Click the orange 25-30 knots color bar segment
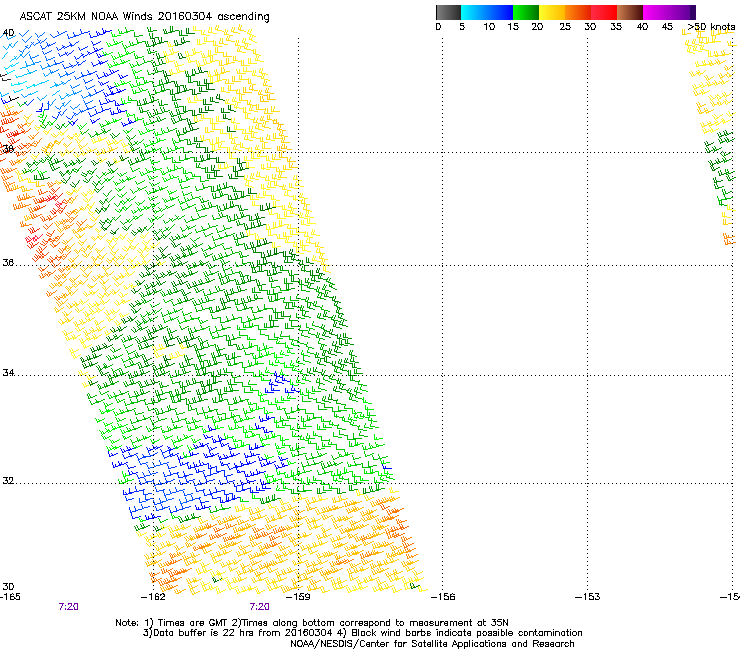The image size is (740, 650). point(578,12)
